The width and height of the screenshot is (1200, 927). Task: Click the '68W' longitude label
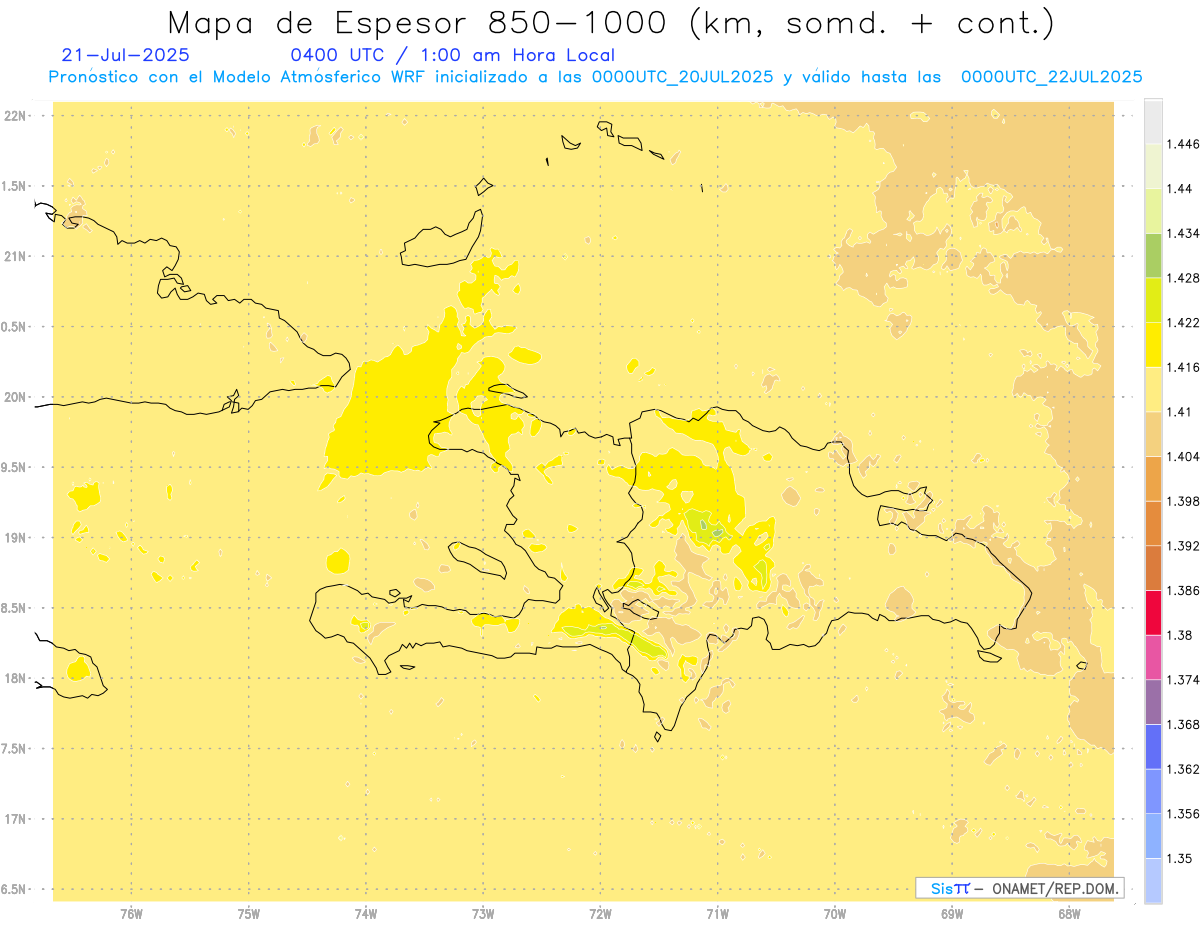pyautogui.click(x=1069, y=914)
